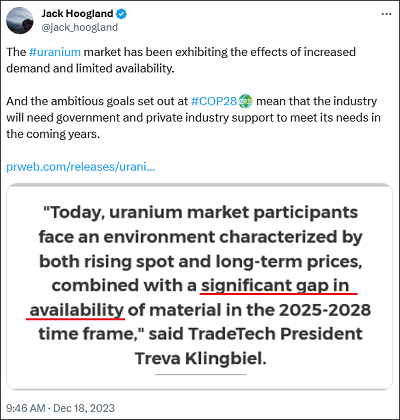Click the 'TradeTech President' text in image

click(275, 334)
